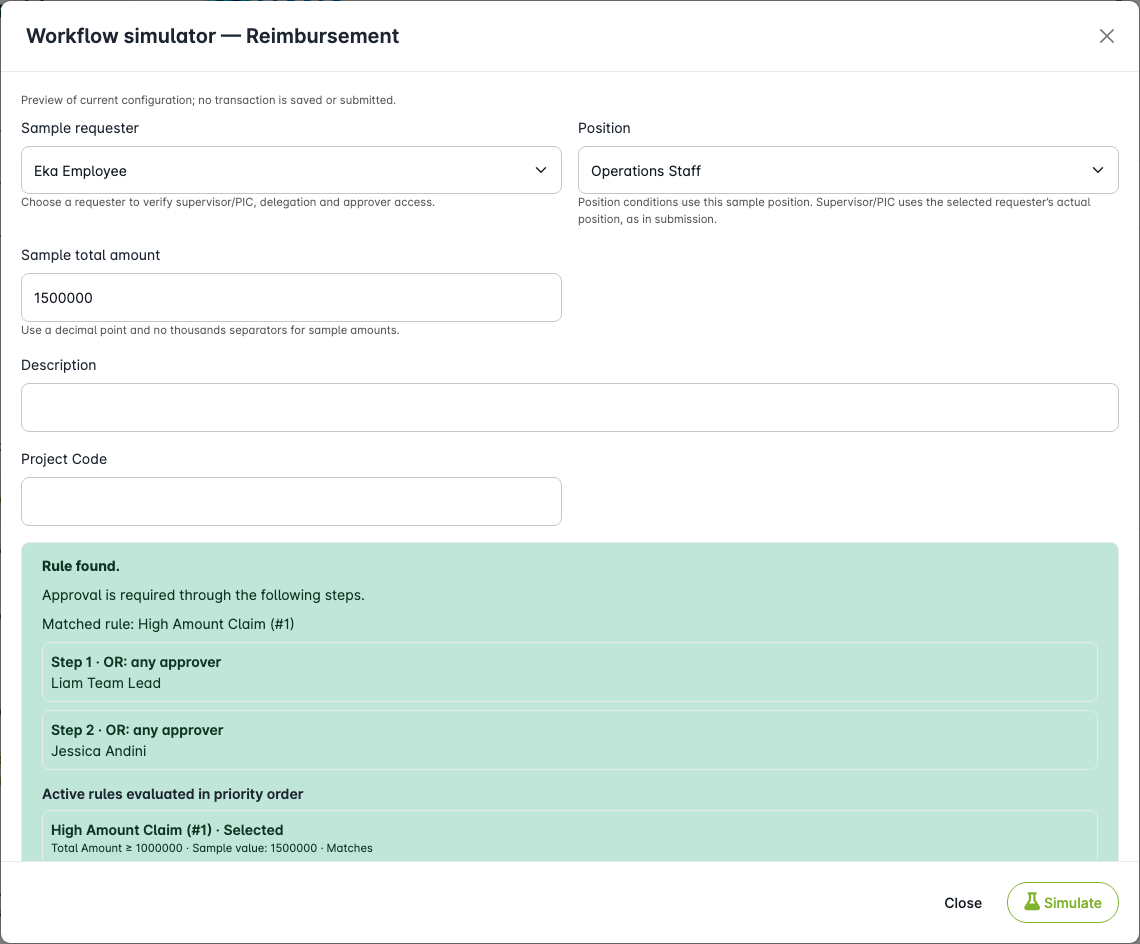Viewport: 1140px width, 944px height.
Task: Click 'Matched rule: High Amount Claim (#1)' text
Action: pyautogui.click(x=168, y=624)
